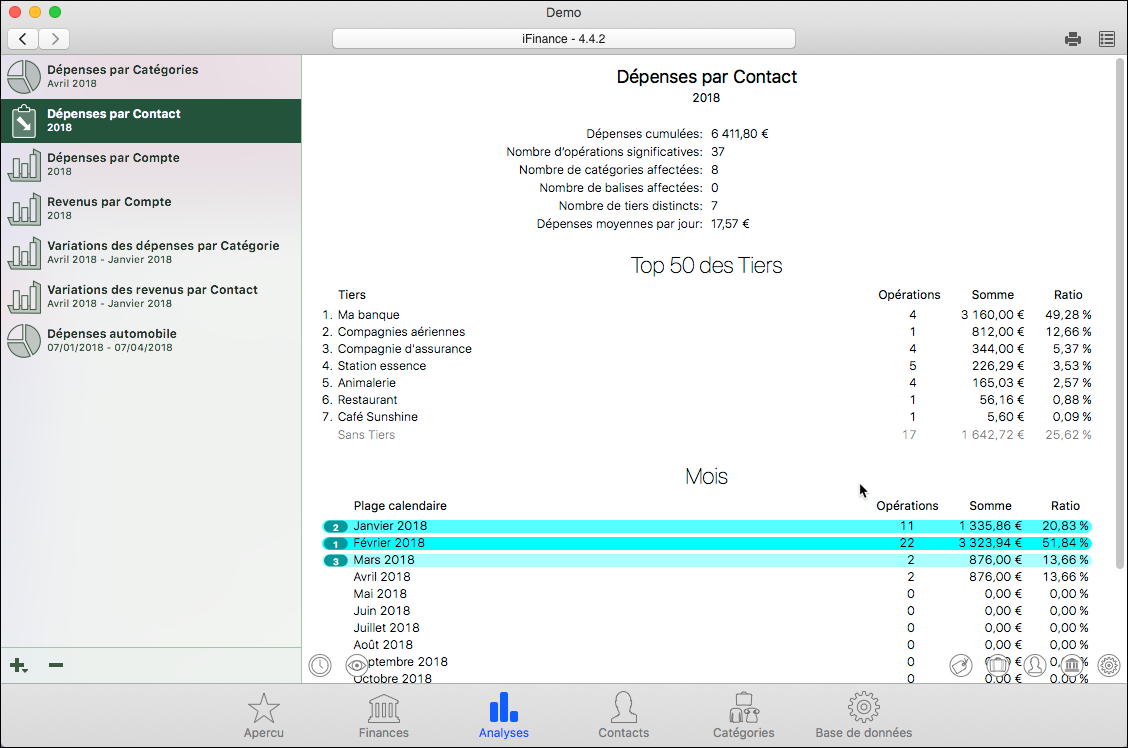Click the printer icon in toolbar
Viewport: 1128px width, 748px height.
(1073, 39)
